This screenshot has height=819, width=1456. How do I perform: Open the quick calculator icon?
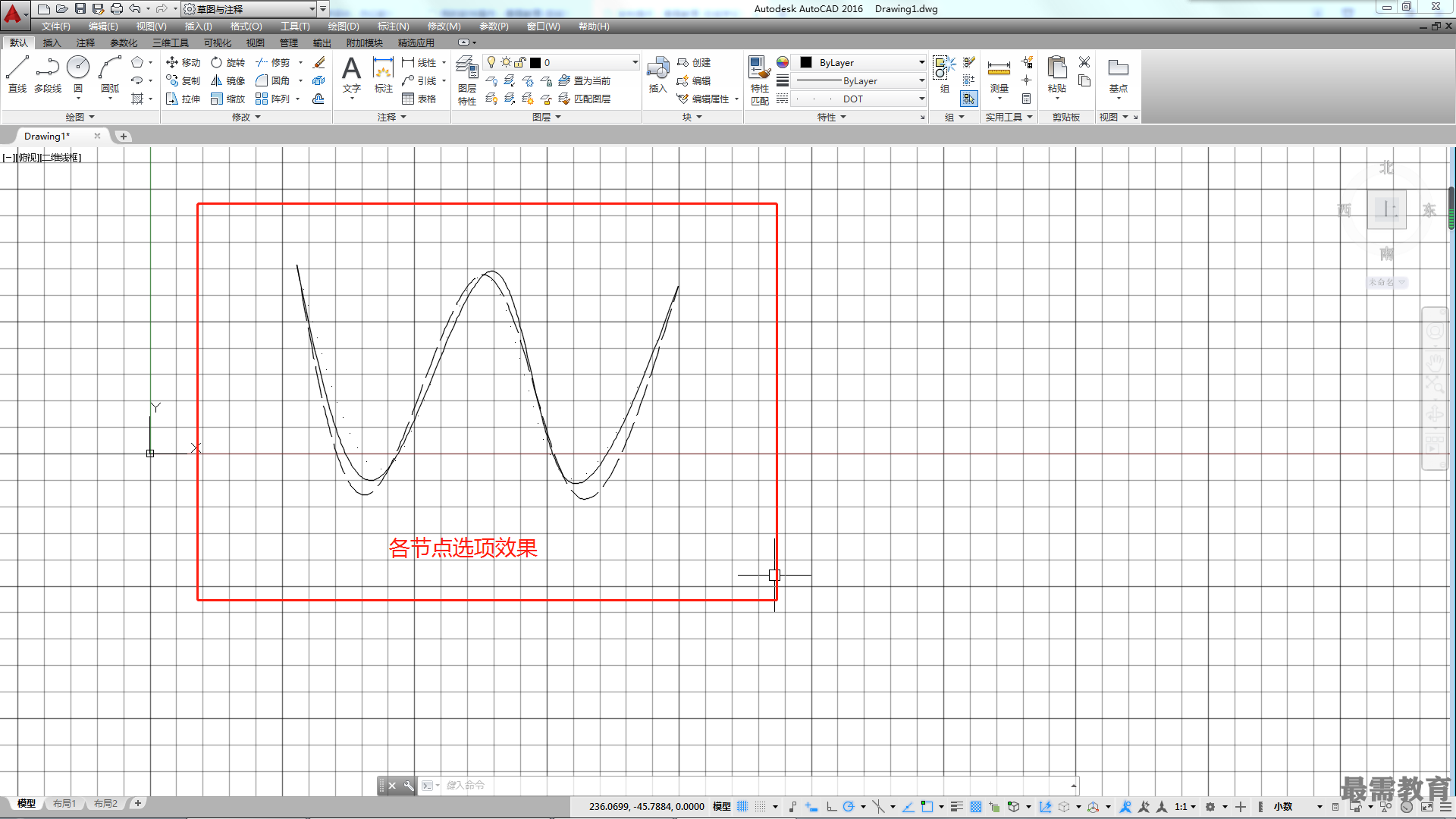click(x=1026, y=99)
